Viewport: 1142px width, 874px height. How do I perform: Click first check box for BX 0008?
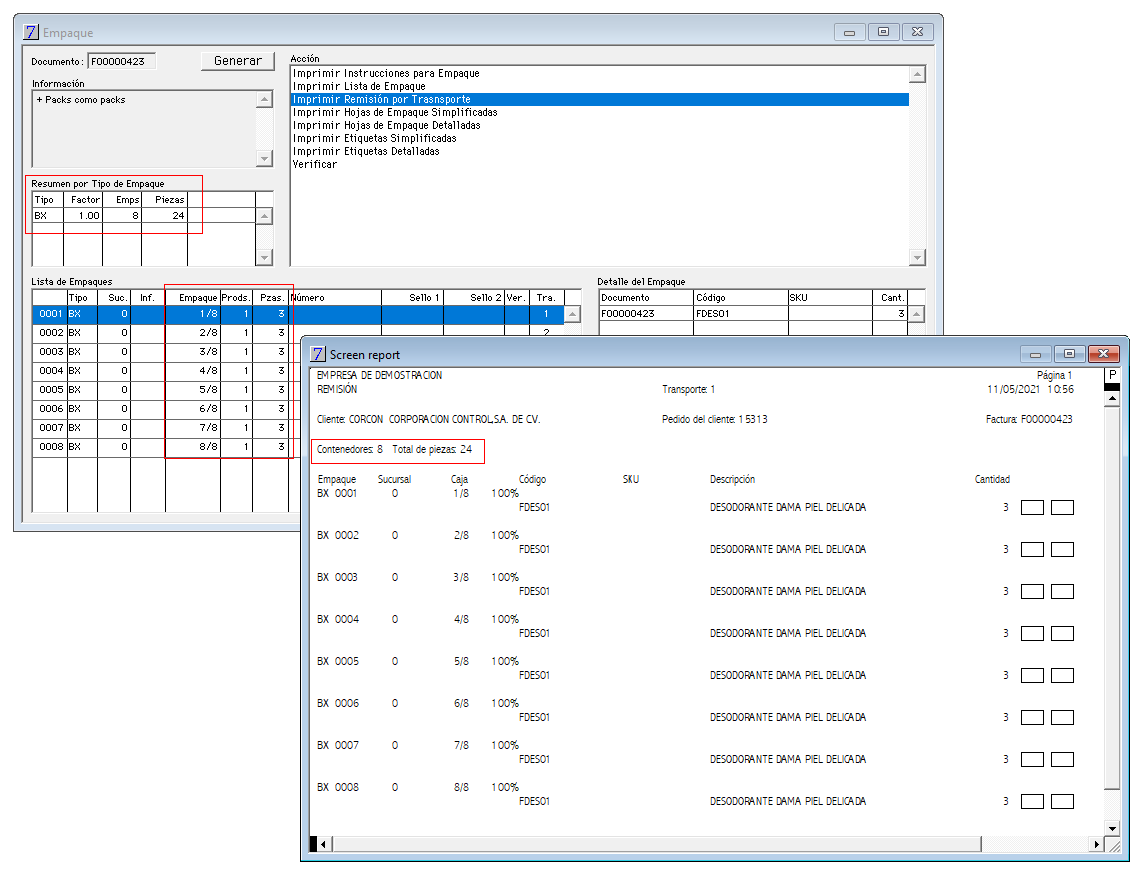pos(1032,802)
